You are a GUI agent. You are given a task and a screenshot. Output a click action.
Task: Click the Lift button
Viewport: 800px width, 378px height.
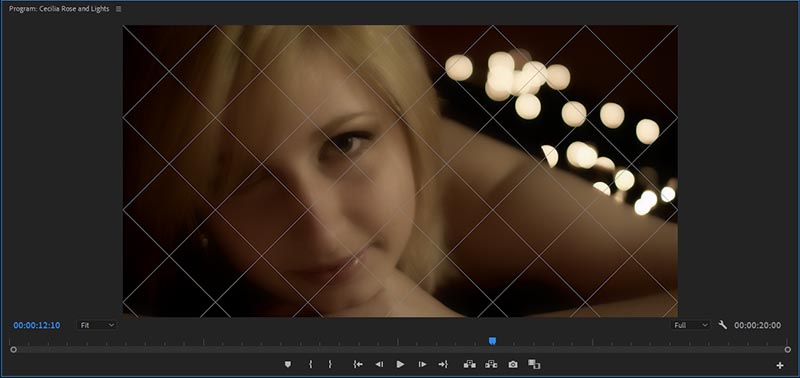(x=469, y=364)
